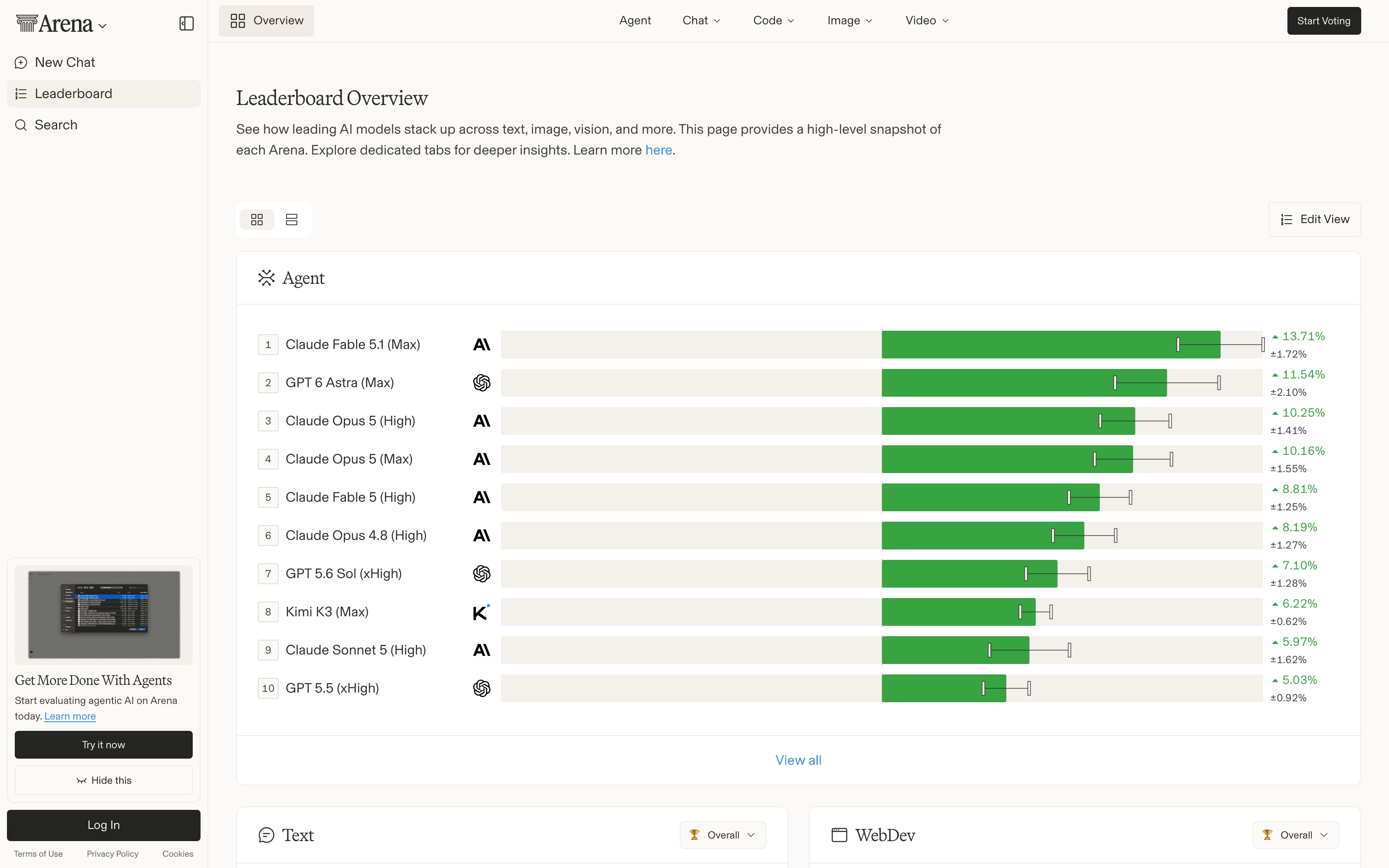The width and height of the screenshot is (1389, 868).
Task: Click Anthropic logo beside Claude Opus 5 (Max)
Action: (x=481, y=459)
